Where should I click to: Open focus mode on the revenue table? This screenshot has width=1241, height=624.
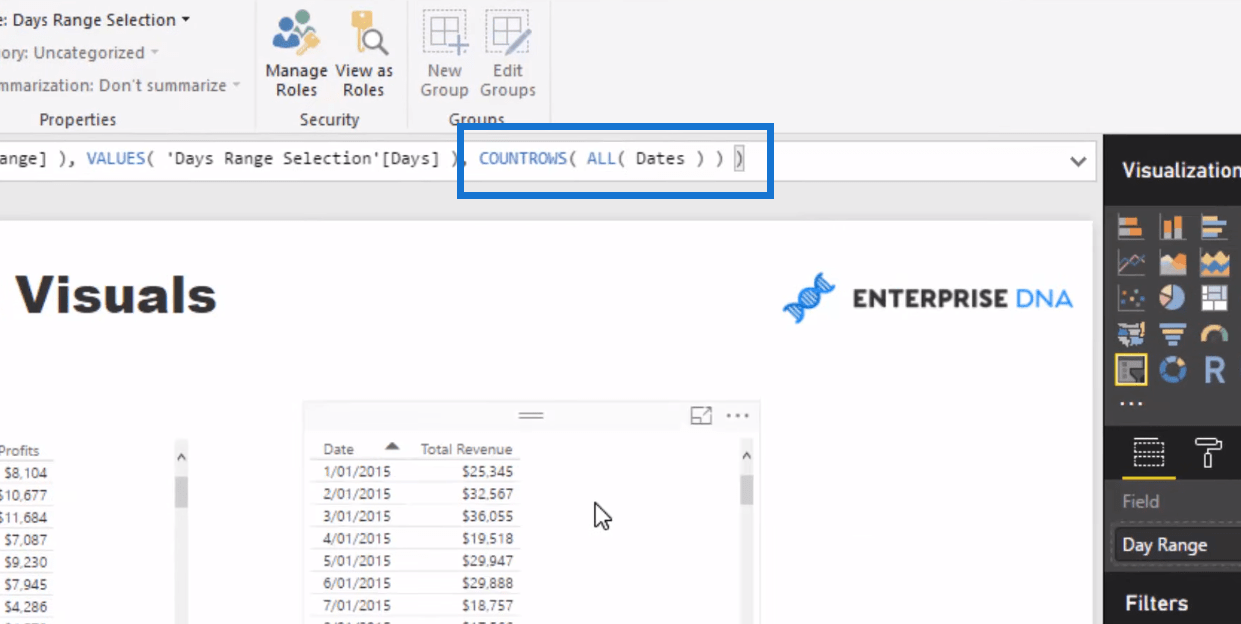[701, 416]
